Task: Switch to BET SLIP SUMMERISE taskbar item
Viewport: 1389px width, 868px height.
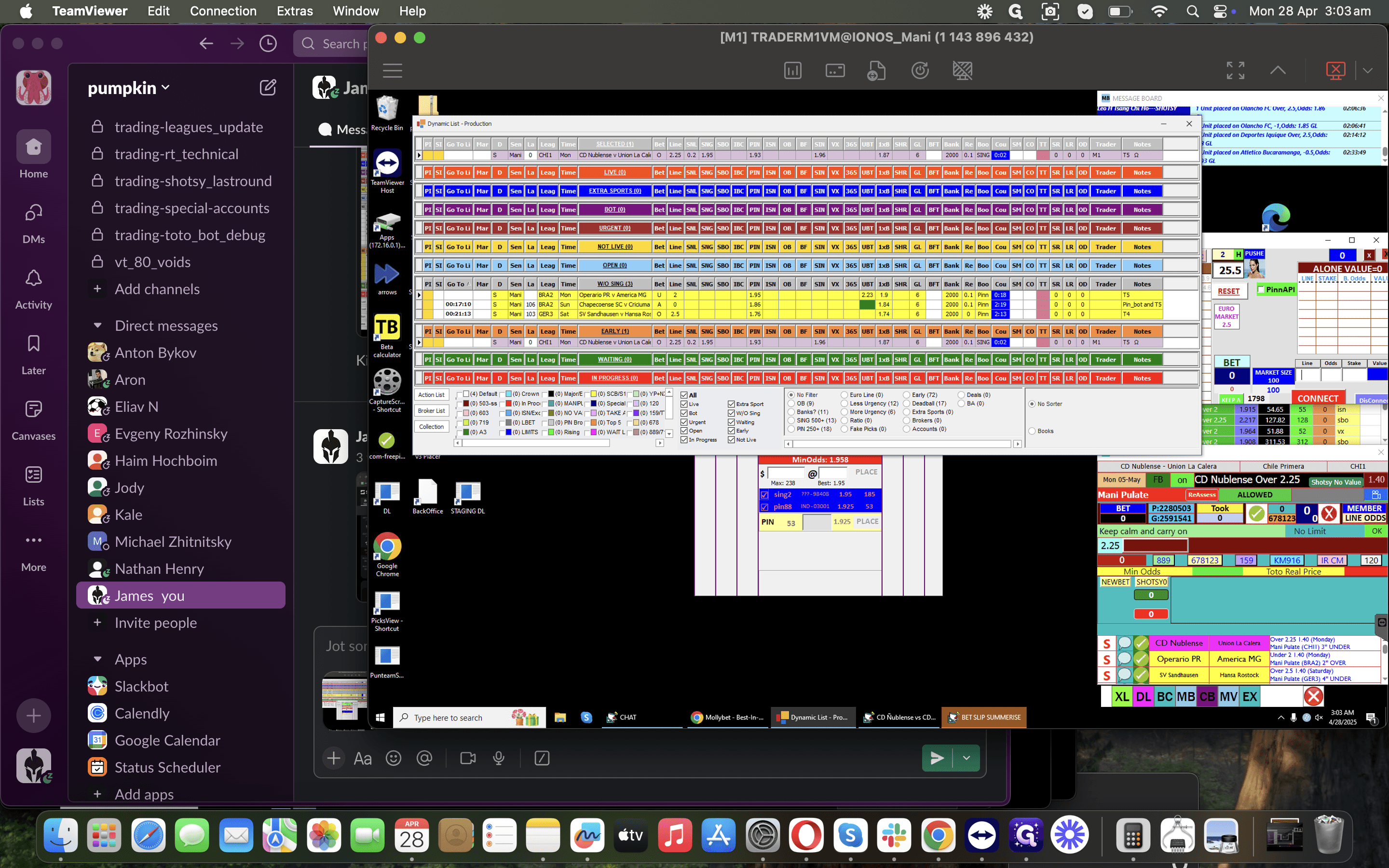Action: pyautogui.click(x=984, y=718)
